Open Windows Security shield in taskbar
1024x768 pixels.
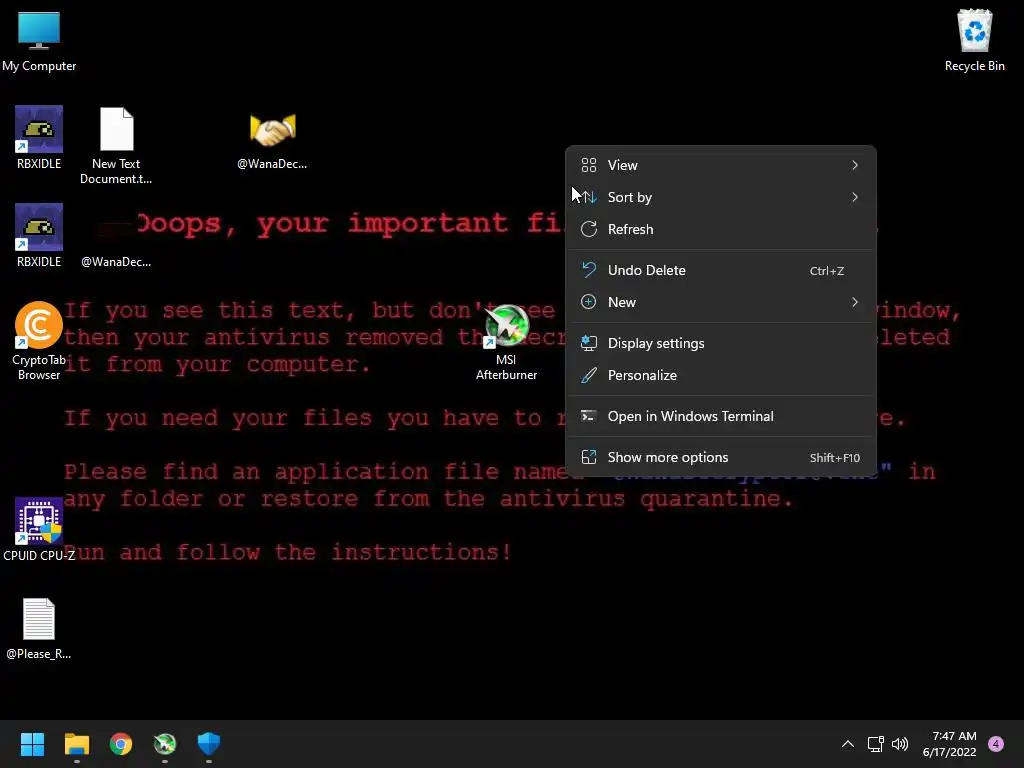pos(209,744)
